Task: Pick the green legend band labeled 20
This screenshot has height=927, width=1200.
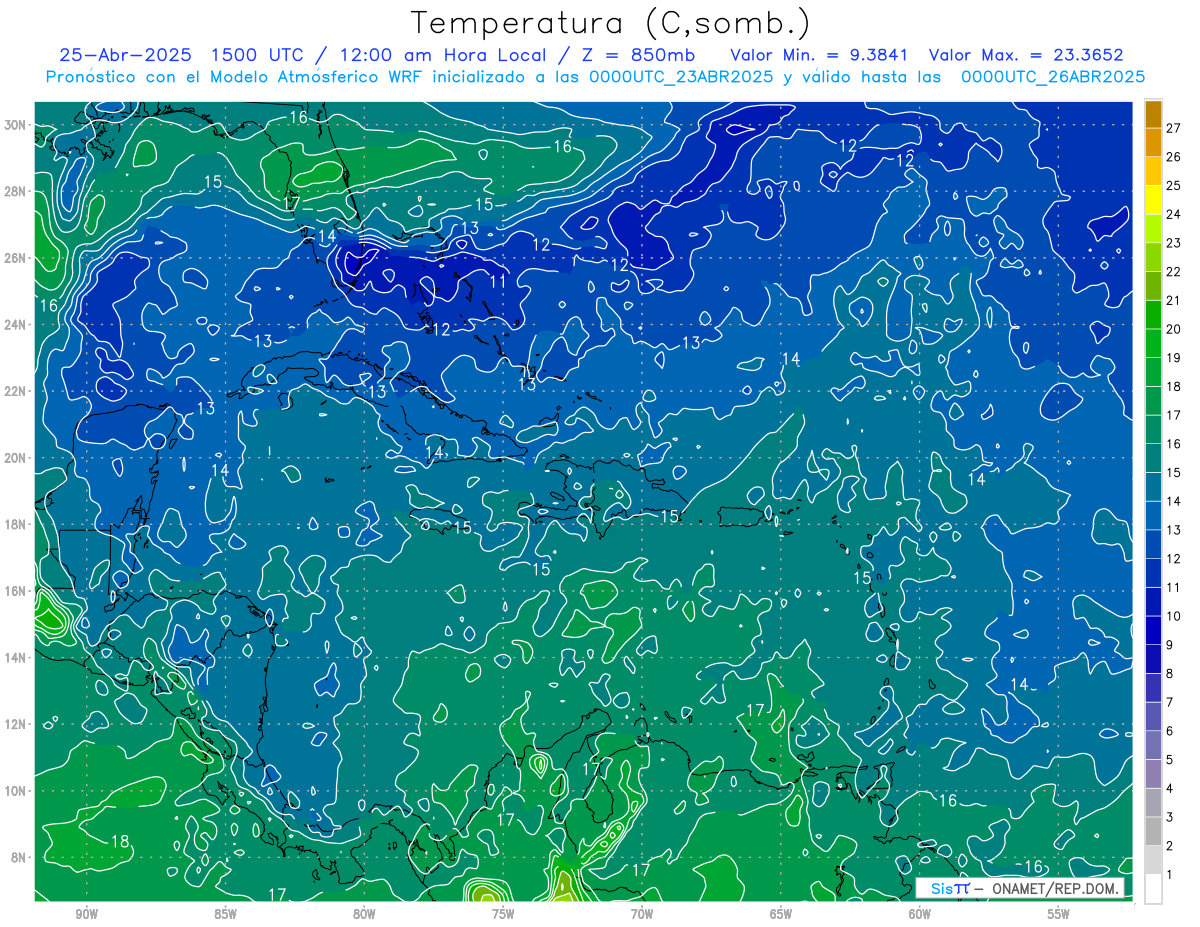Action: [x=1153, y=315]
